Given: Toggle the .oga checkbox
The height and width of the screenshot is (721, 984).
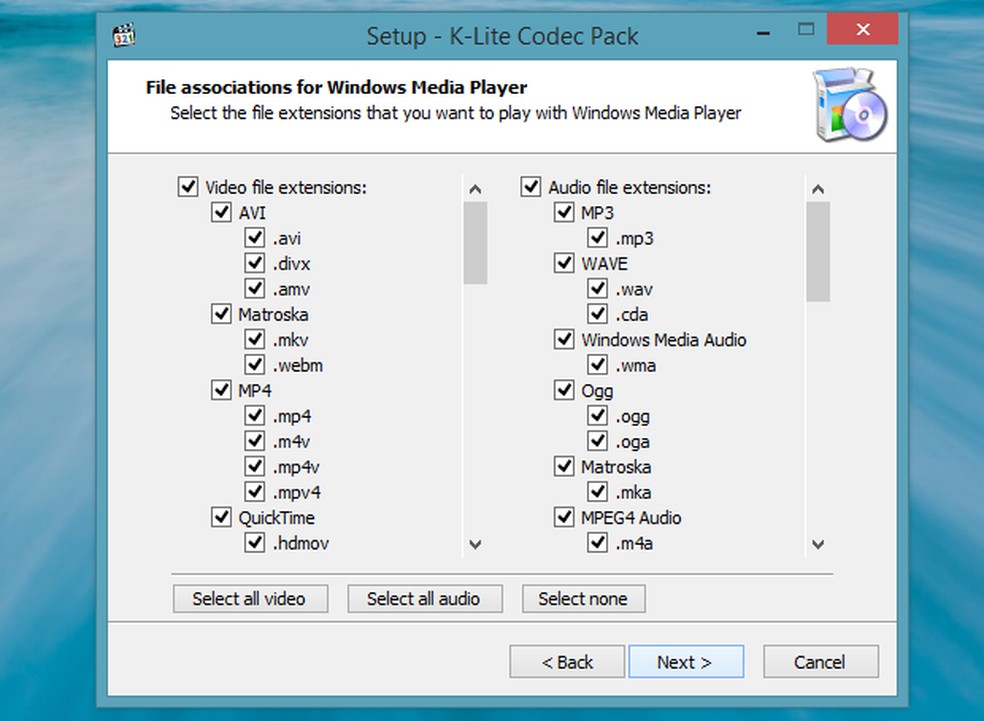Looking at the screenshot, I should (x=597, y=441).
